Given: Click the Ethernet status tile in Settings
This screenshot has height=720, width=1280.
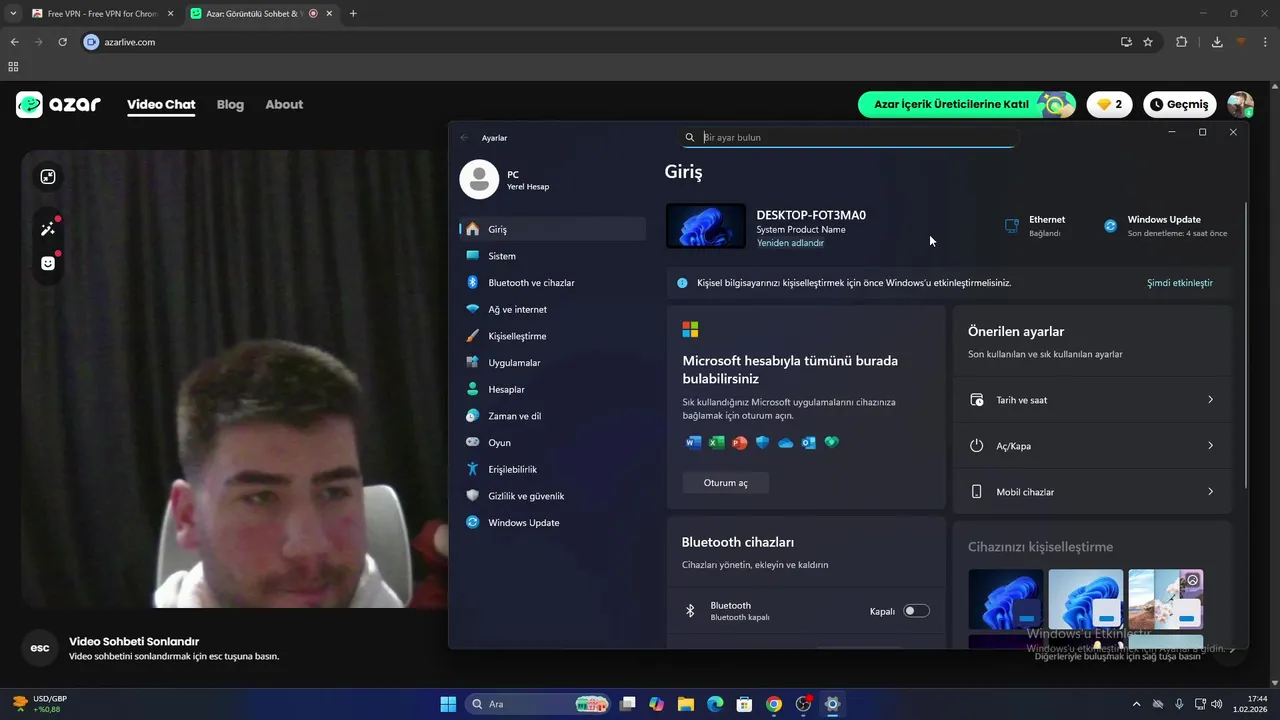Looking at the screenshot, I should [x=1035, y=226].
